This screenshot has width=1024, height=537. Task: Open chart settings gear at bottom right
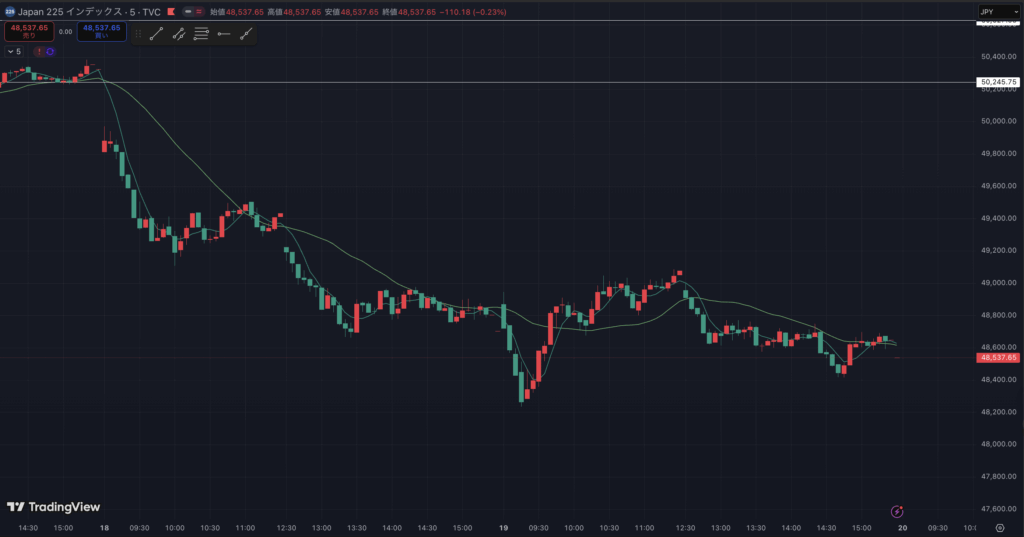1000,526
